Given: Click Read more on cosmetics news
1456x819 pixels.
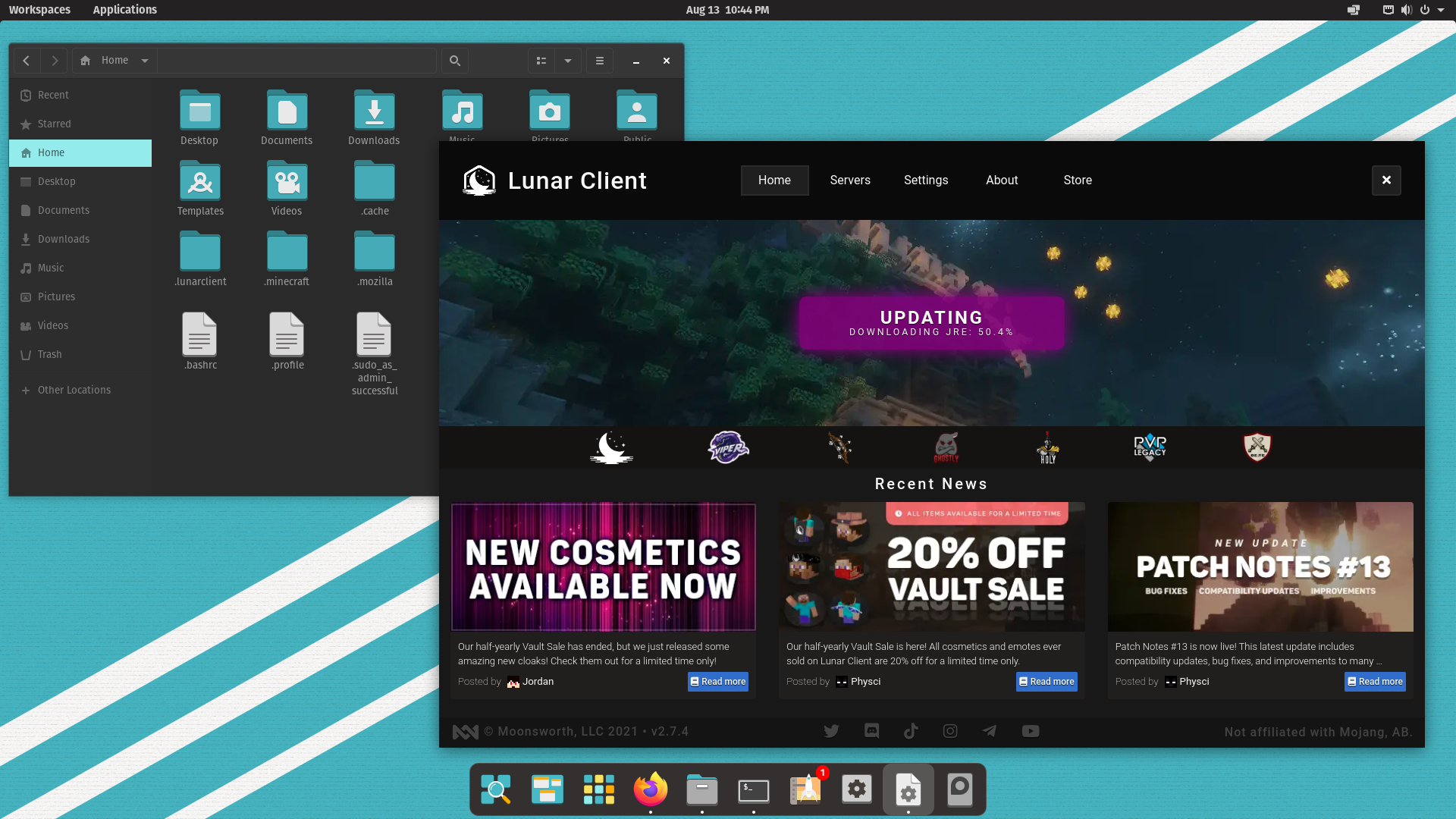Looking at the screenshot, I should [x=717, y=682].
